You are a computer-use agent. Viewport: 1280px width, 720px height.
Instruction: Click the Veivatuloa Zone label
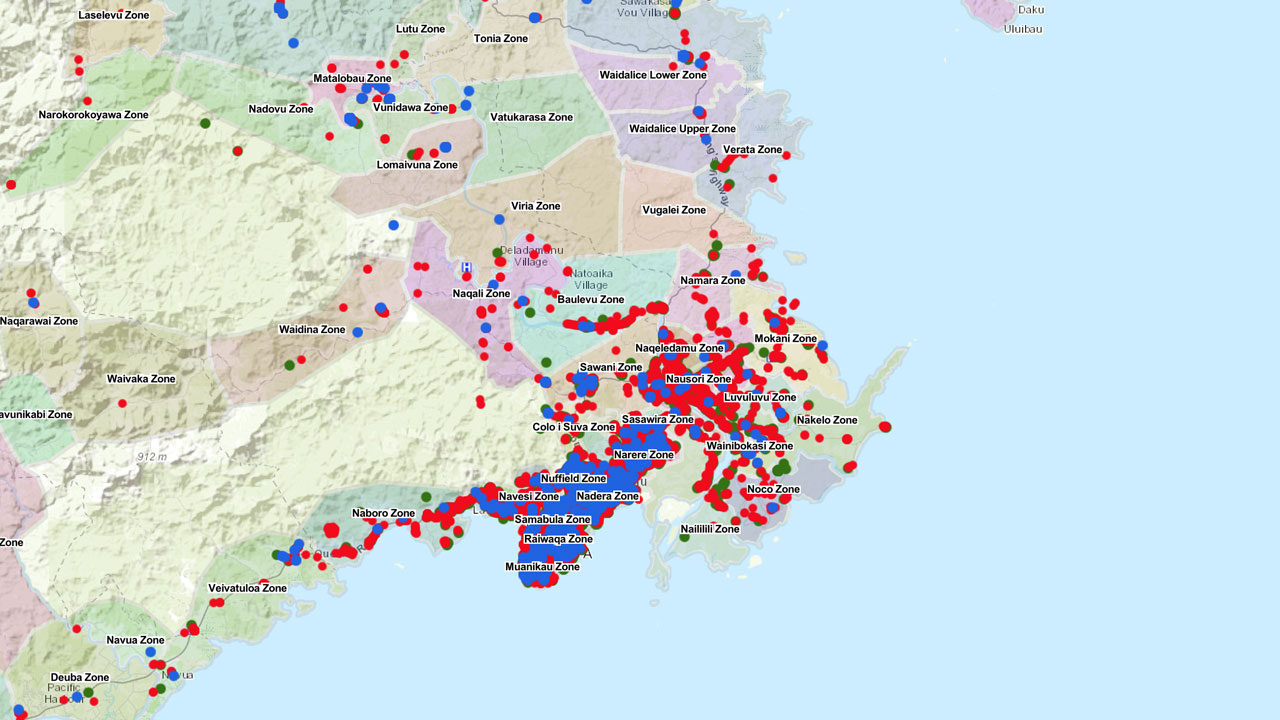(248, 588)
